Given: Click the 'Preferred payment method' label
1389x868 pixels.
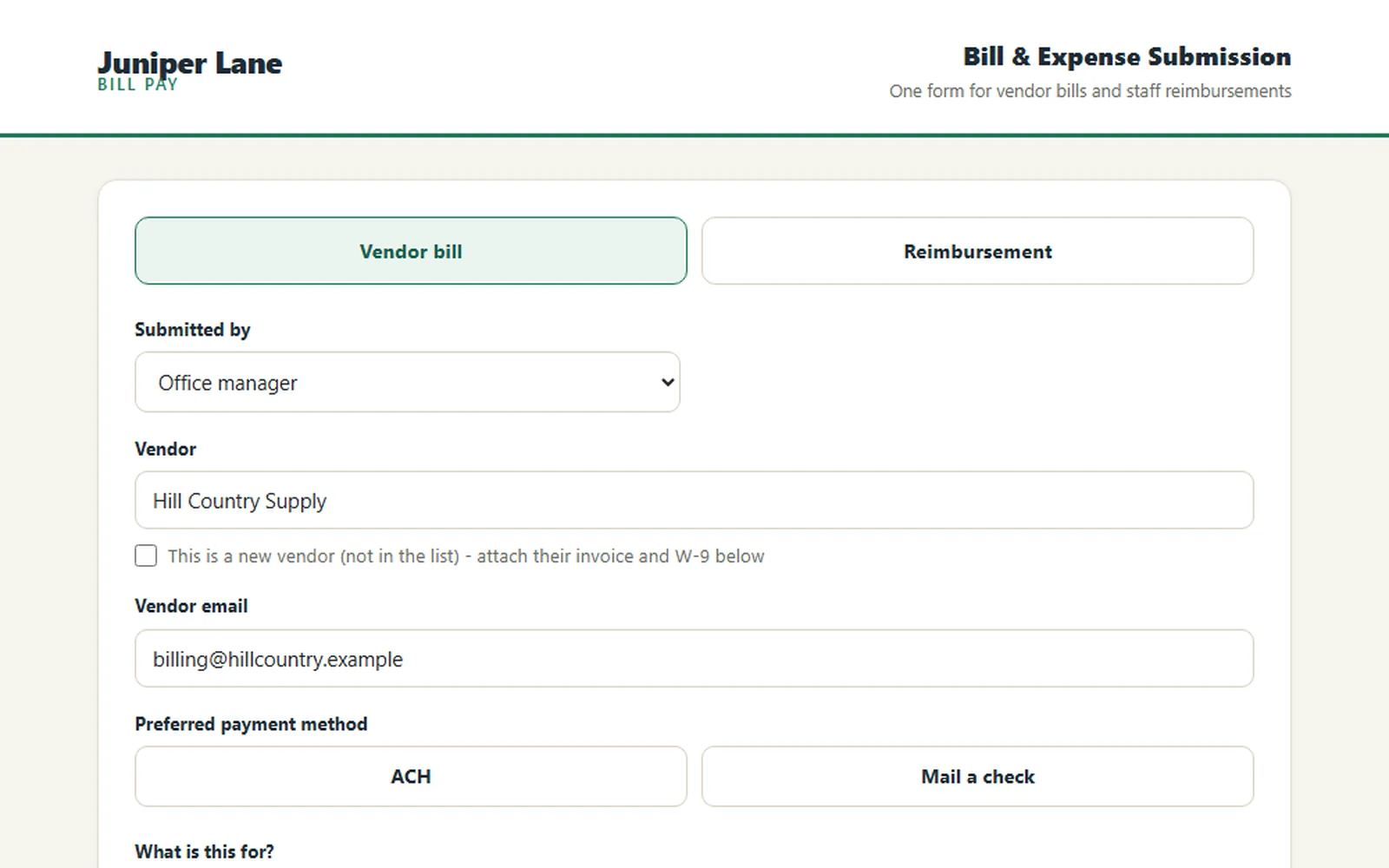Looking at the screenshot, I should pyautogui.click(x=251, y=724).
